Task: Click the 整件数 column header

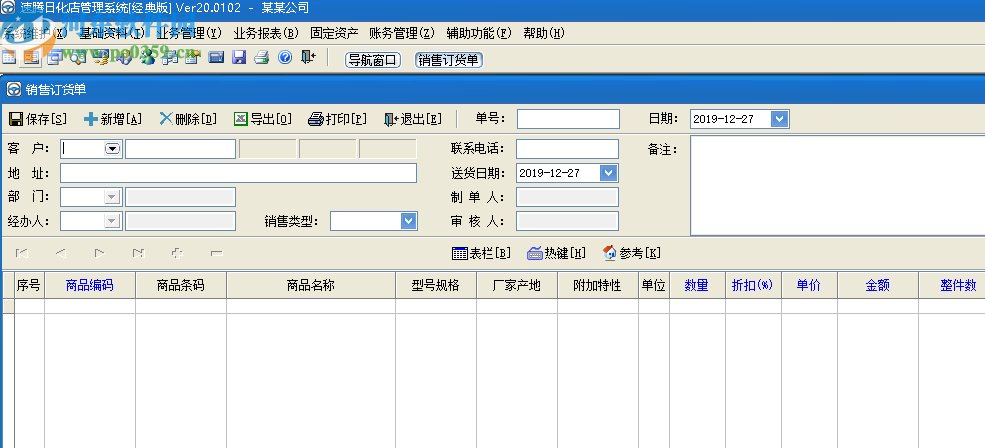Action: 952,285
